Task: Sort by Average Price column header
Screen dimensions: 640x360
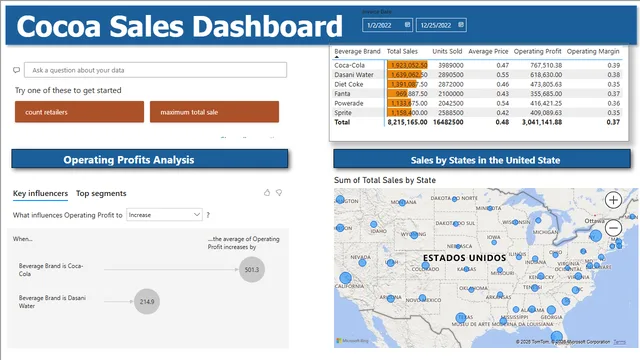Action: pyautogui.click(x=488, y=51)
